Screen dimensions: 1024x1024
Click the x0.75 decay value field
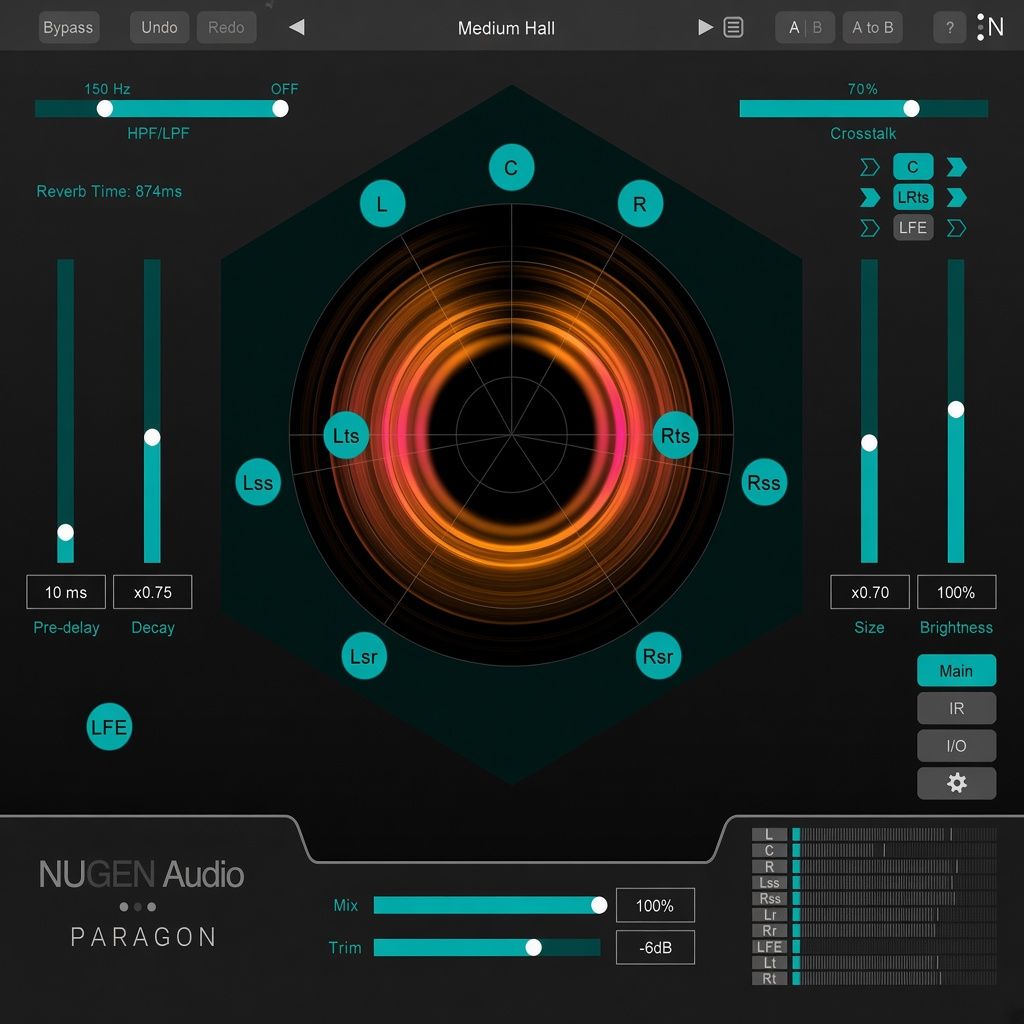pos(153,592)
